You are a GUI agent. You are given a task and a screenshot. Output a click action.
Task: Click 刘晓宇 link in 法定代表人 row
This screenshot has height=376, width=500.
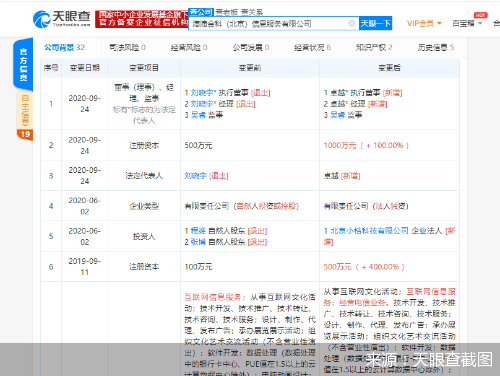[196, 176]
